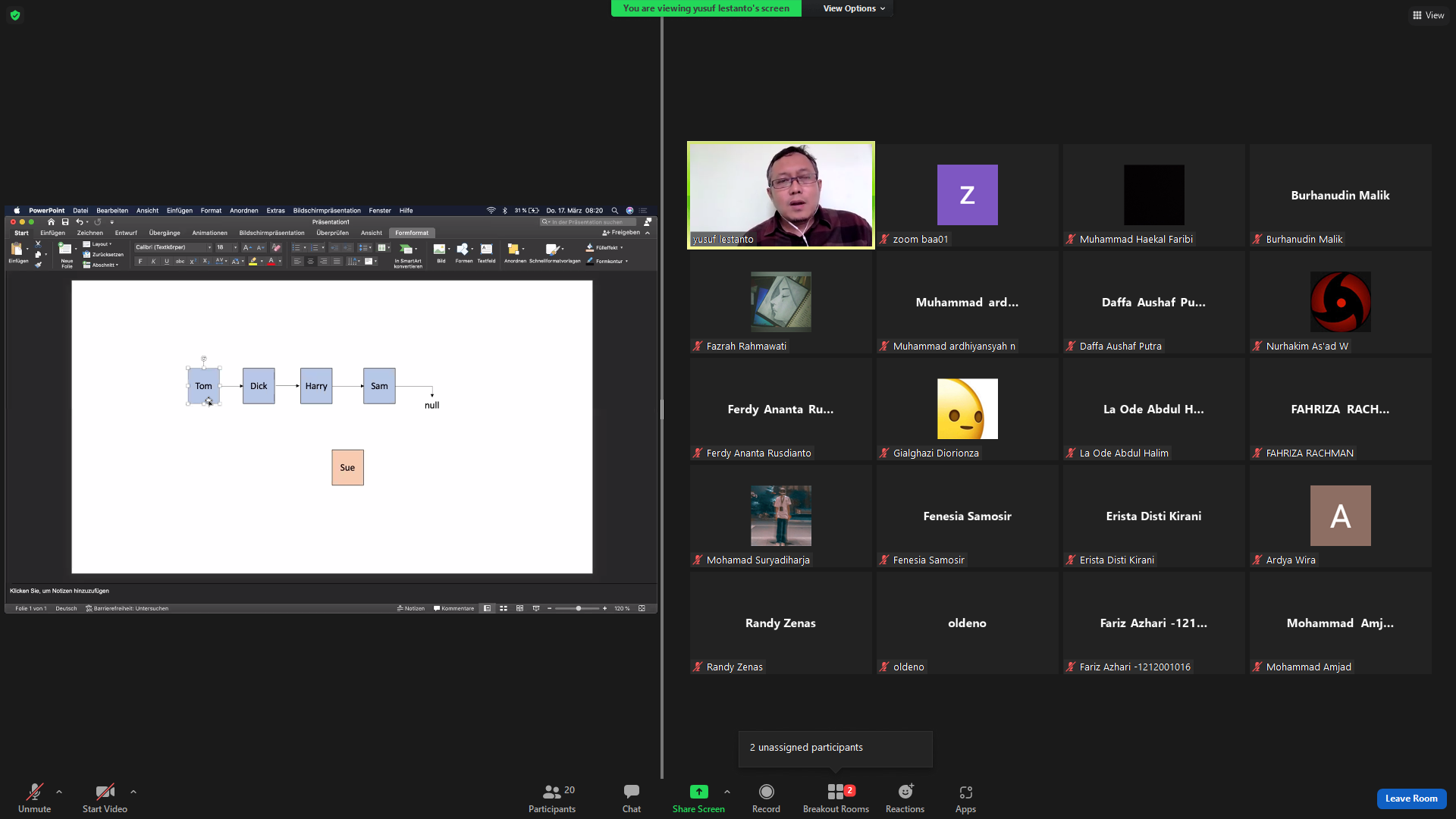Open the Reactions menu
Viewport: 1456px width, 819px height.
[905, 799]
